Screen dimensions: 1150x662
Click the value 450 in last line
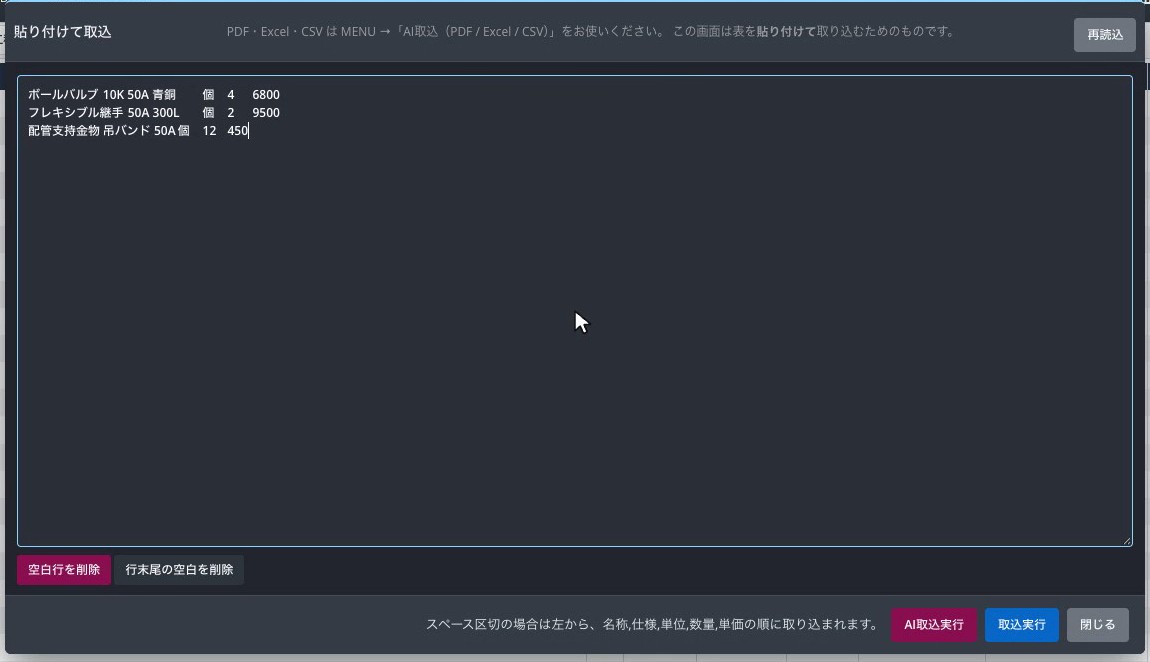238,130
